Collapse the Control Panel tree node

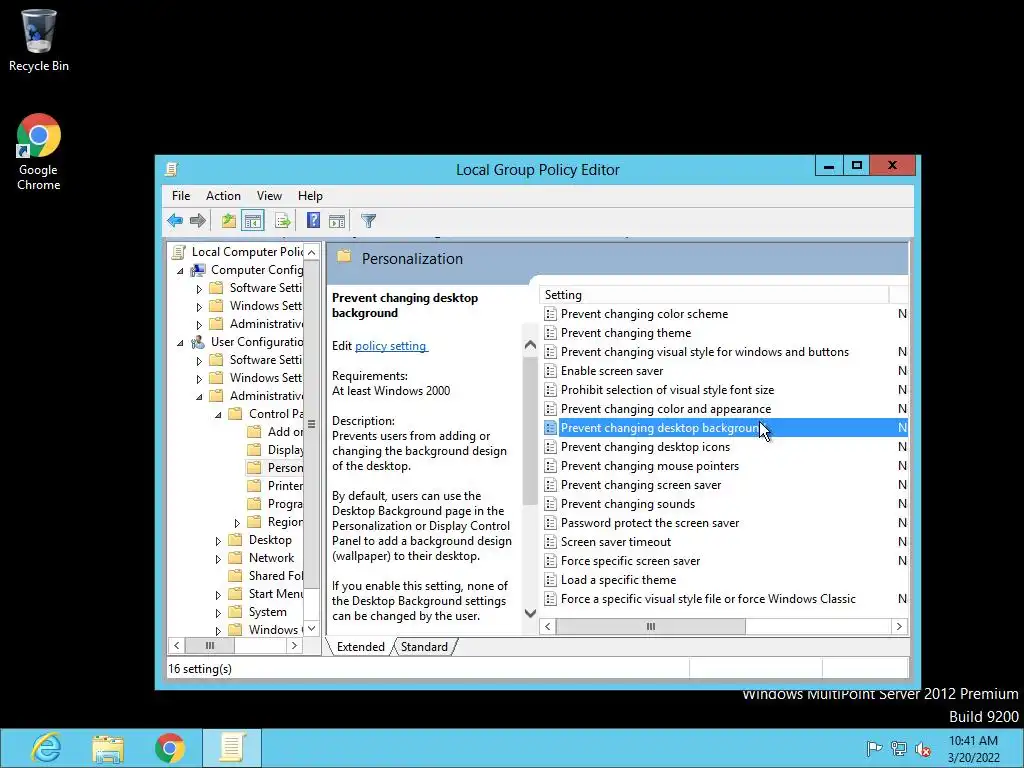coord(219,415)
